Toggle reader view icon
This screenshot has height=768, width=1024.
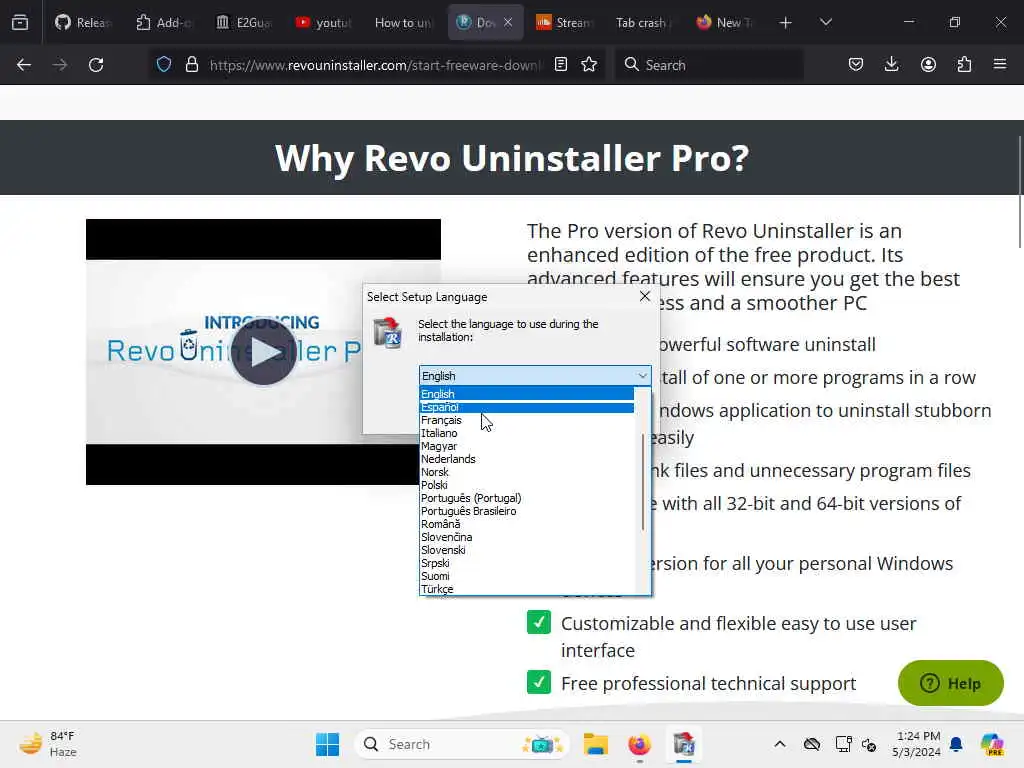[x=561, y=65]
